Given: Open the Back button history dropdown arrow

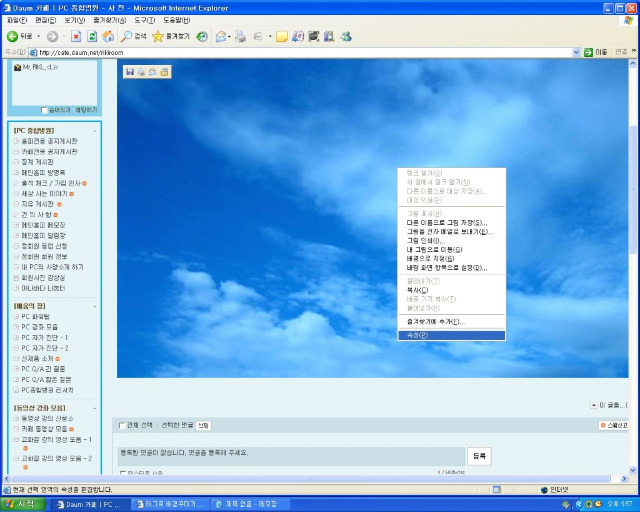Looking at the screenshot, I should pyautogui.click(x=39, y=37).
